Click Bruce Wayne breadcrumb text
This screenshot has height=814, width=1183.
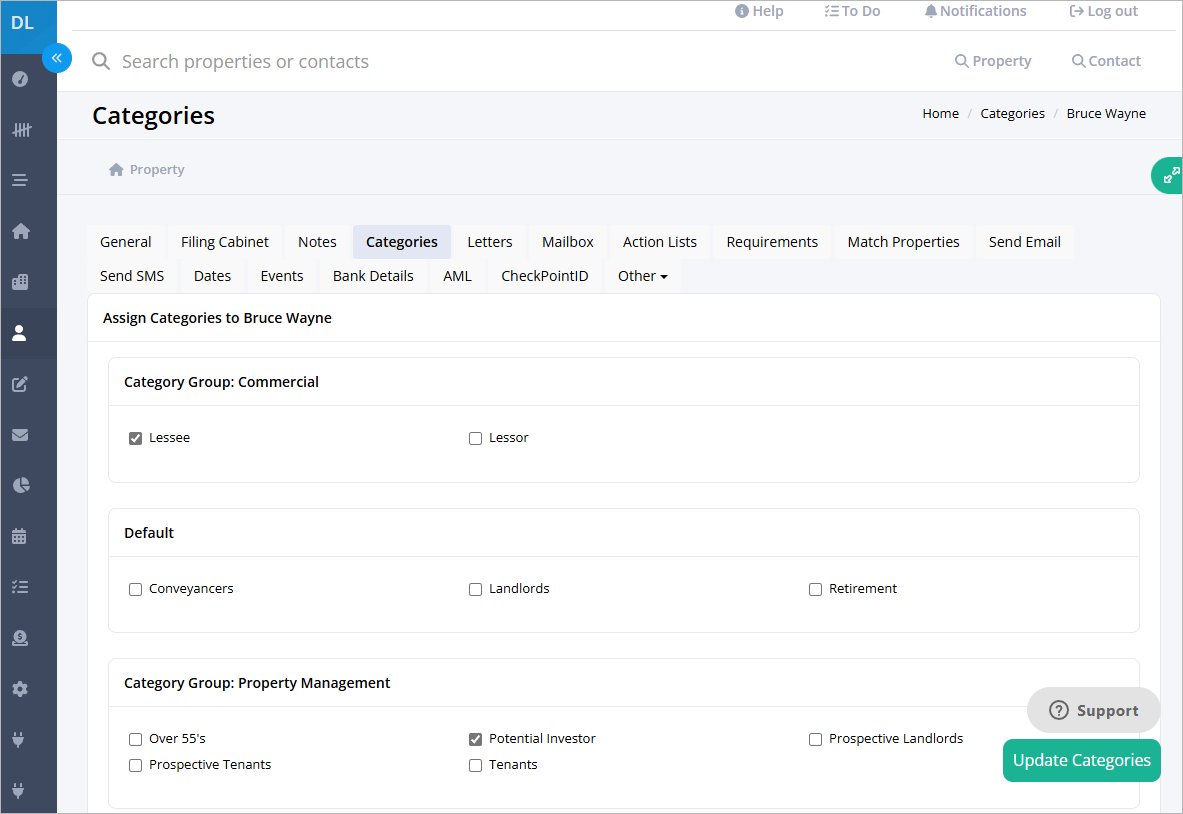pyautogui.click(x=1106, y=113)
